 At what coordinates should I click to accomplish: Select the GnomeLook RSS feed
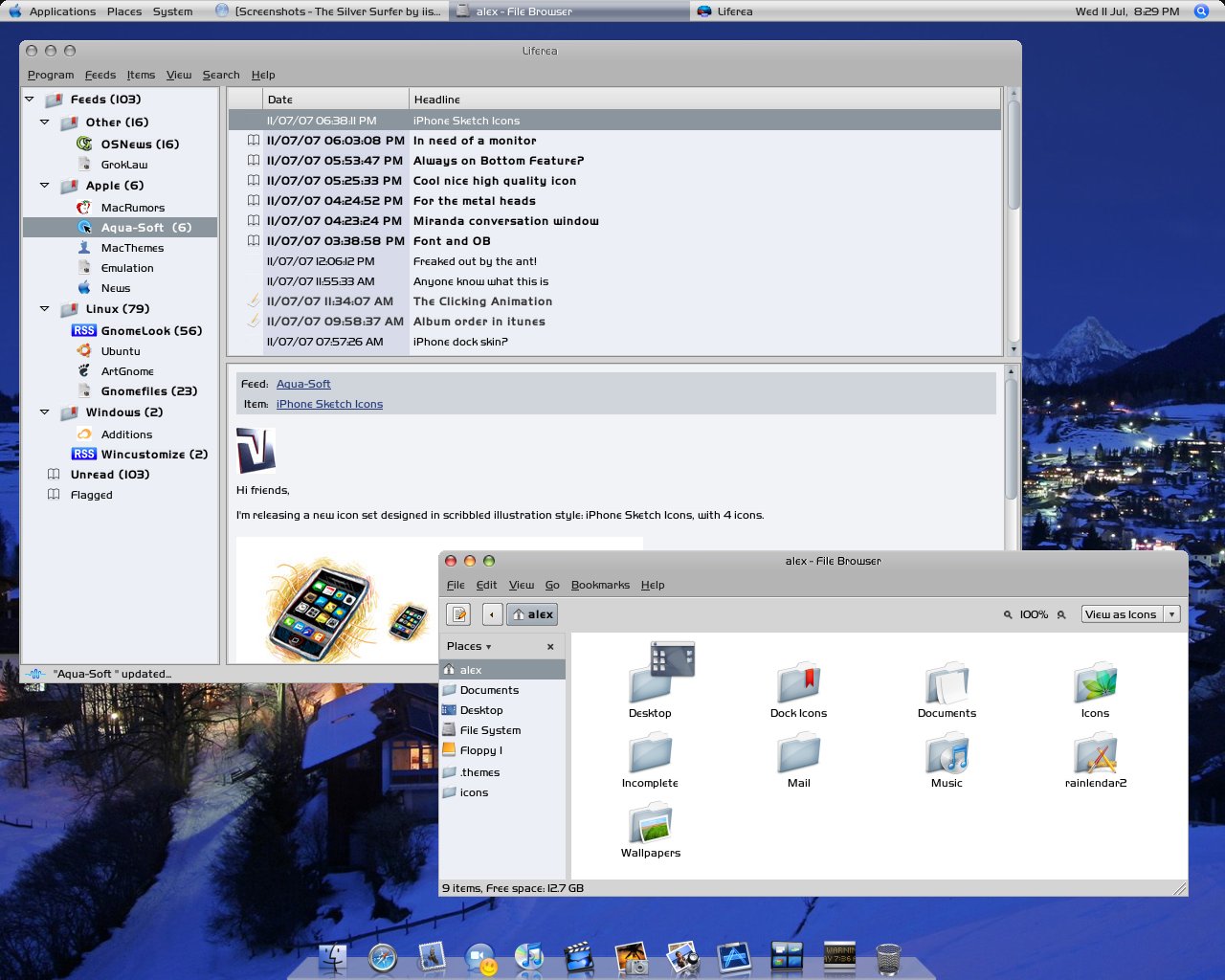[151, 331]
